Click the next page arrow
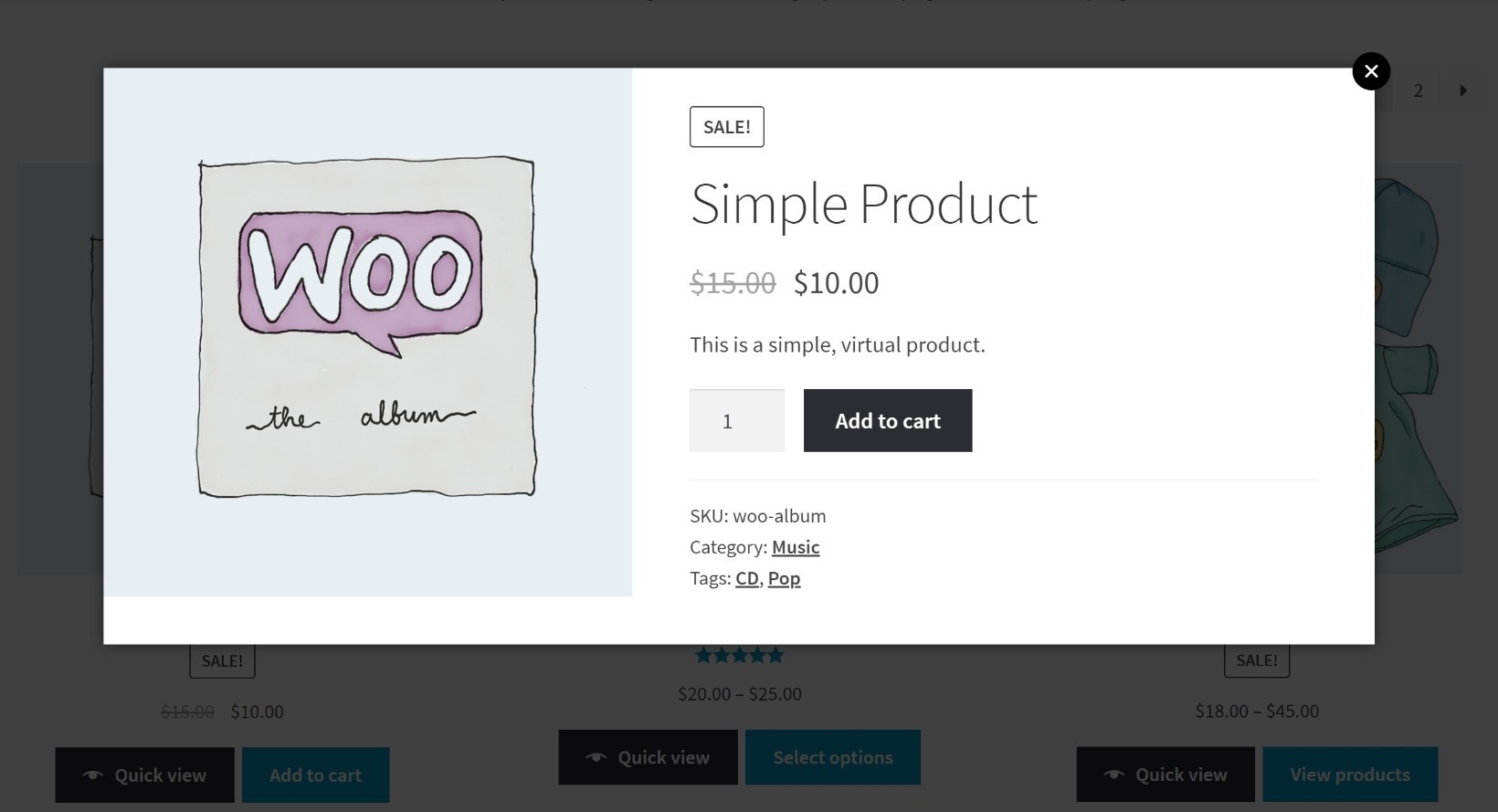1498x812 pixels. click(x=1463, y=90)
